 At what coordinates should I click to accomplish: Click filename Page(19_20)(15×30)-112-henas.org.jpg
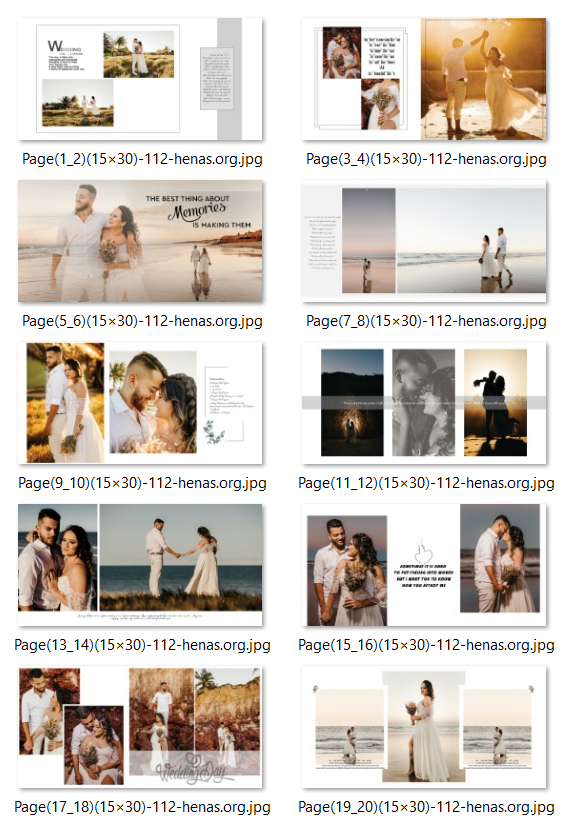pos(426,807)
